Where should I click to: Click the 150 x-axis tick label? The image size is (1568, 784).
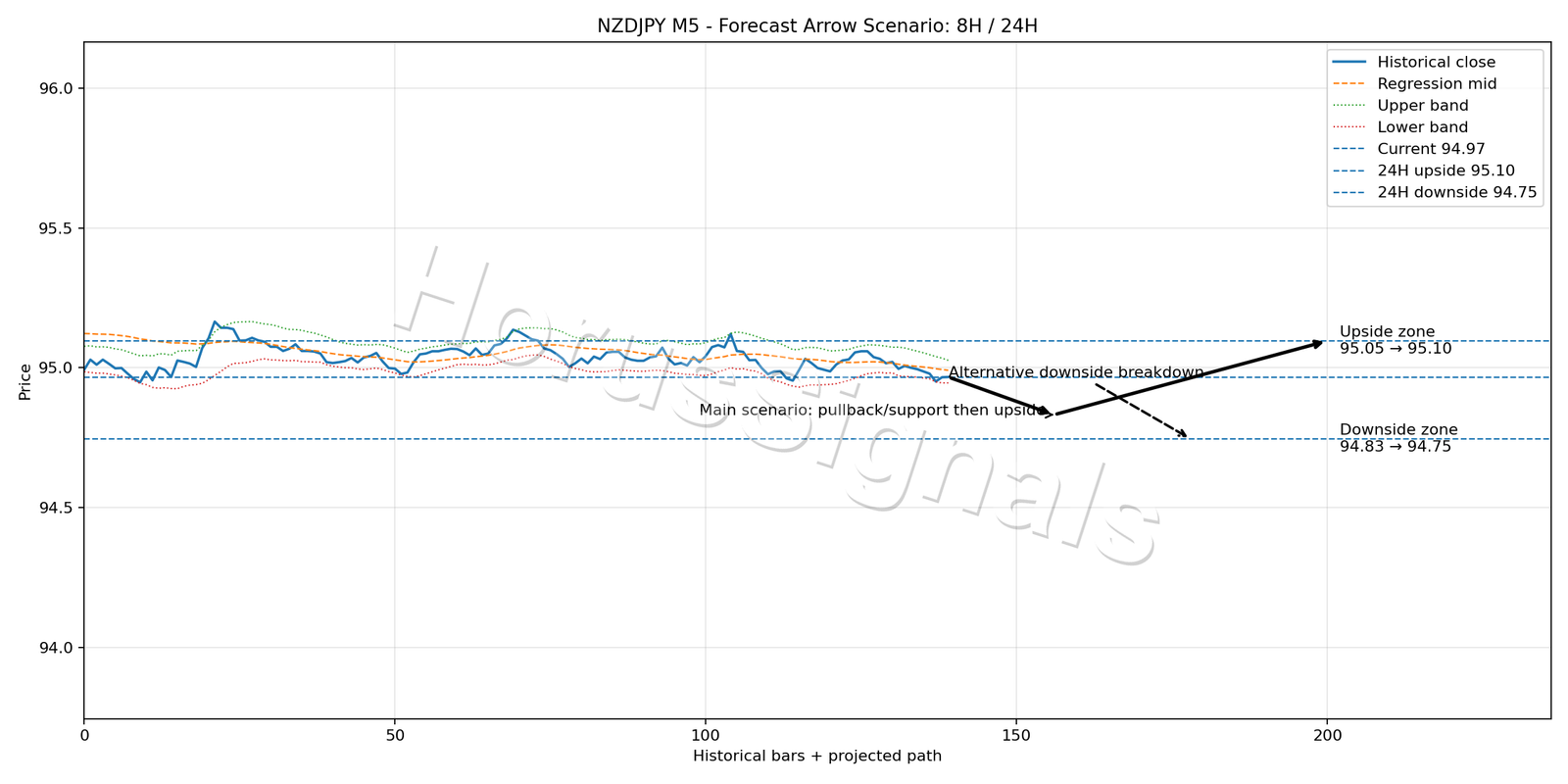1015,734
